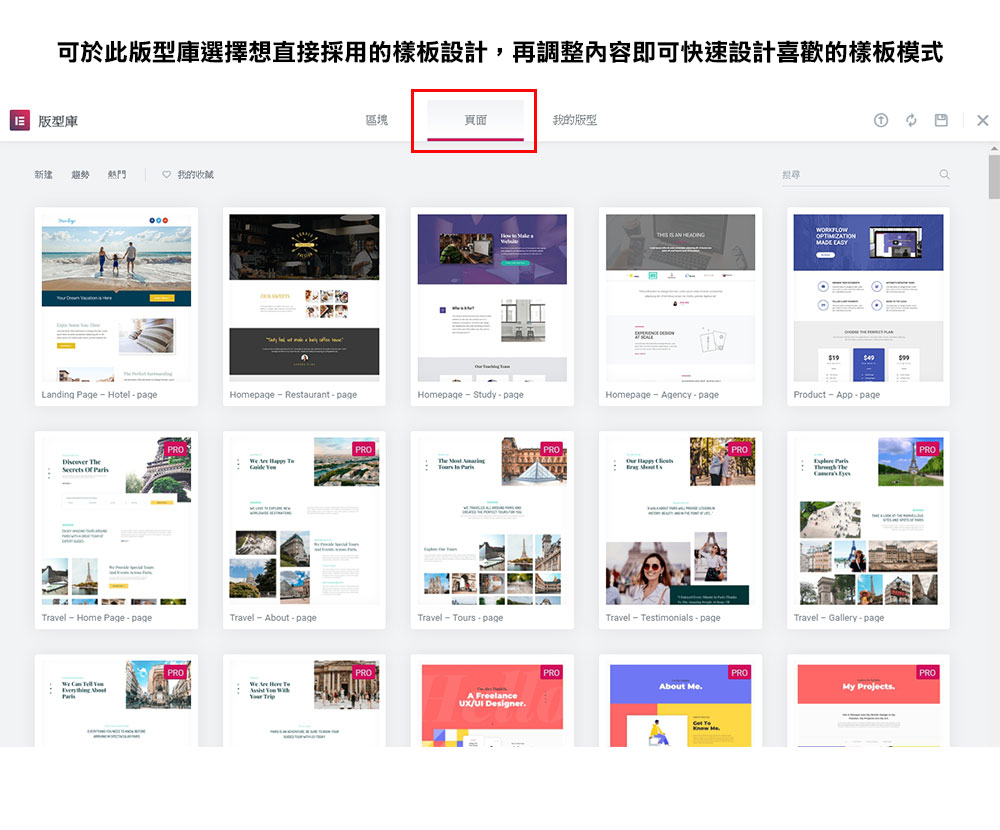Click the PRO badge on Travel – Gallery
Screen dimensions: 1000x830
click(x=927, y=450)
